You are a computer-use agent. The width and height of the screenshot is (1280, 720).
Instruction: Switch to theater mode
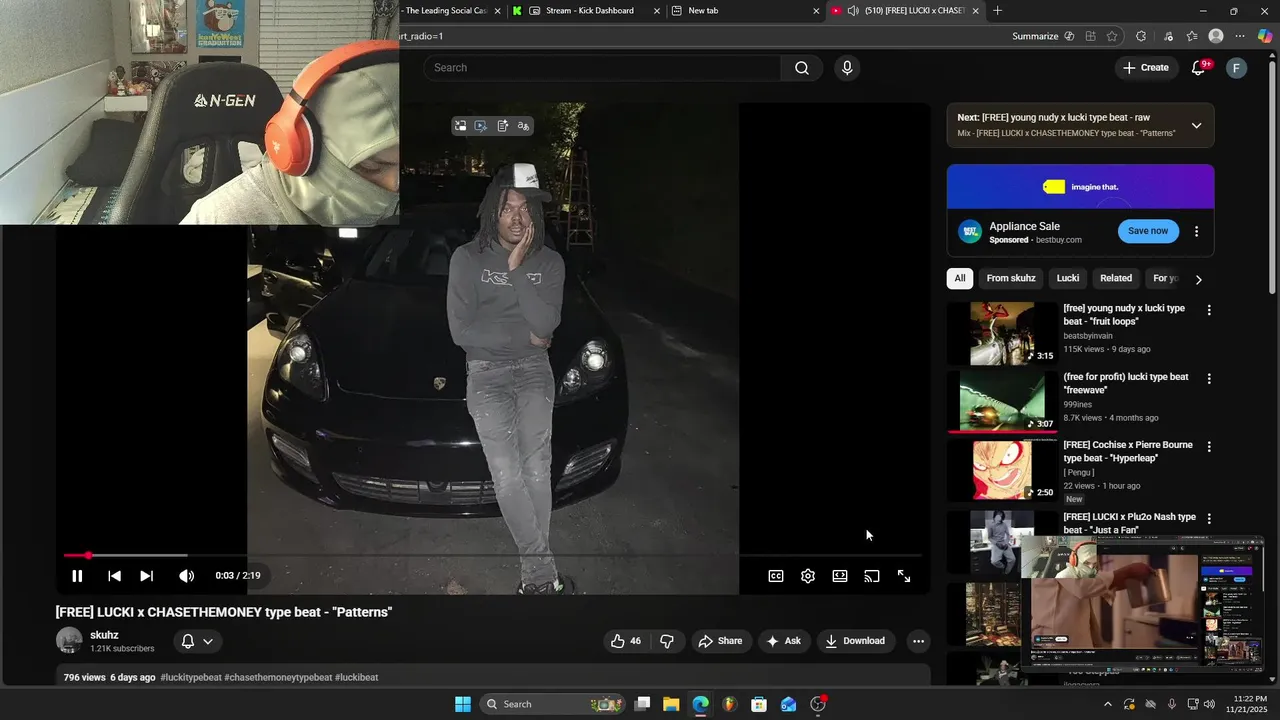tap(840, 576)
